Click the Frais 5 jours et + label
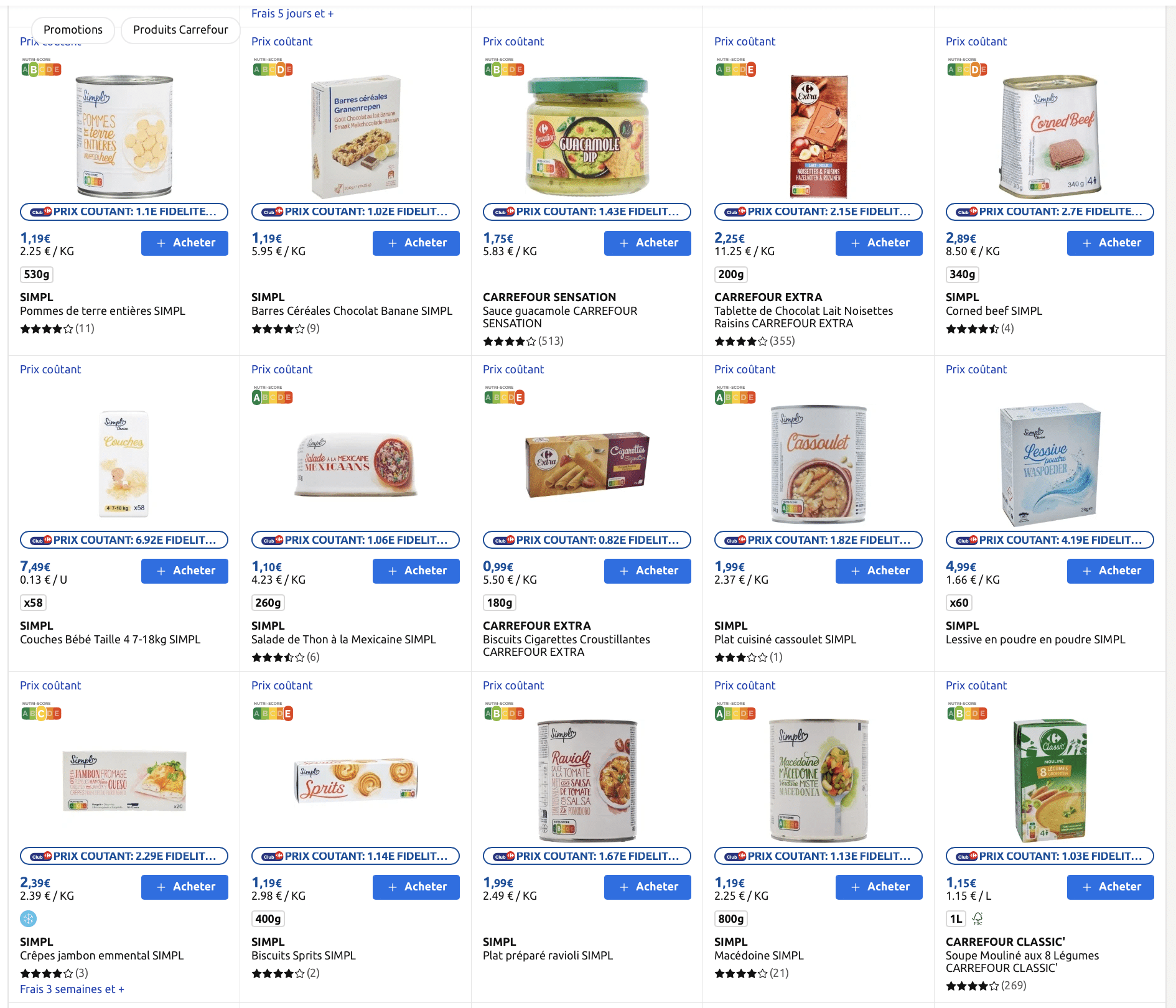 (292, 14)
